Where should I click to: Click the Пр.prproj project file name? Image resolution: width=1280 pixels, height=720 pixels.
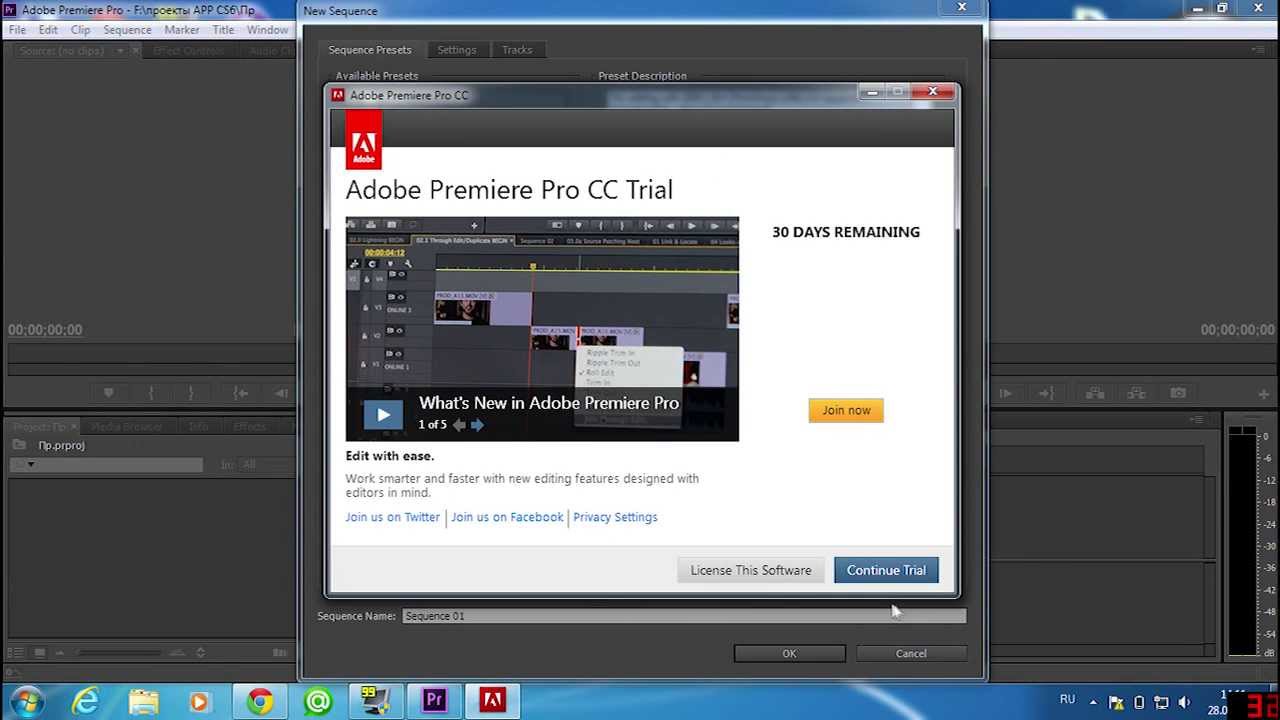pos(61,445)
